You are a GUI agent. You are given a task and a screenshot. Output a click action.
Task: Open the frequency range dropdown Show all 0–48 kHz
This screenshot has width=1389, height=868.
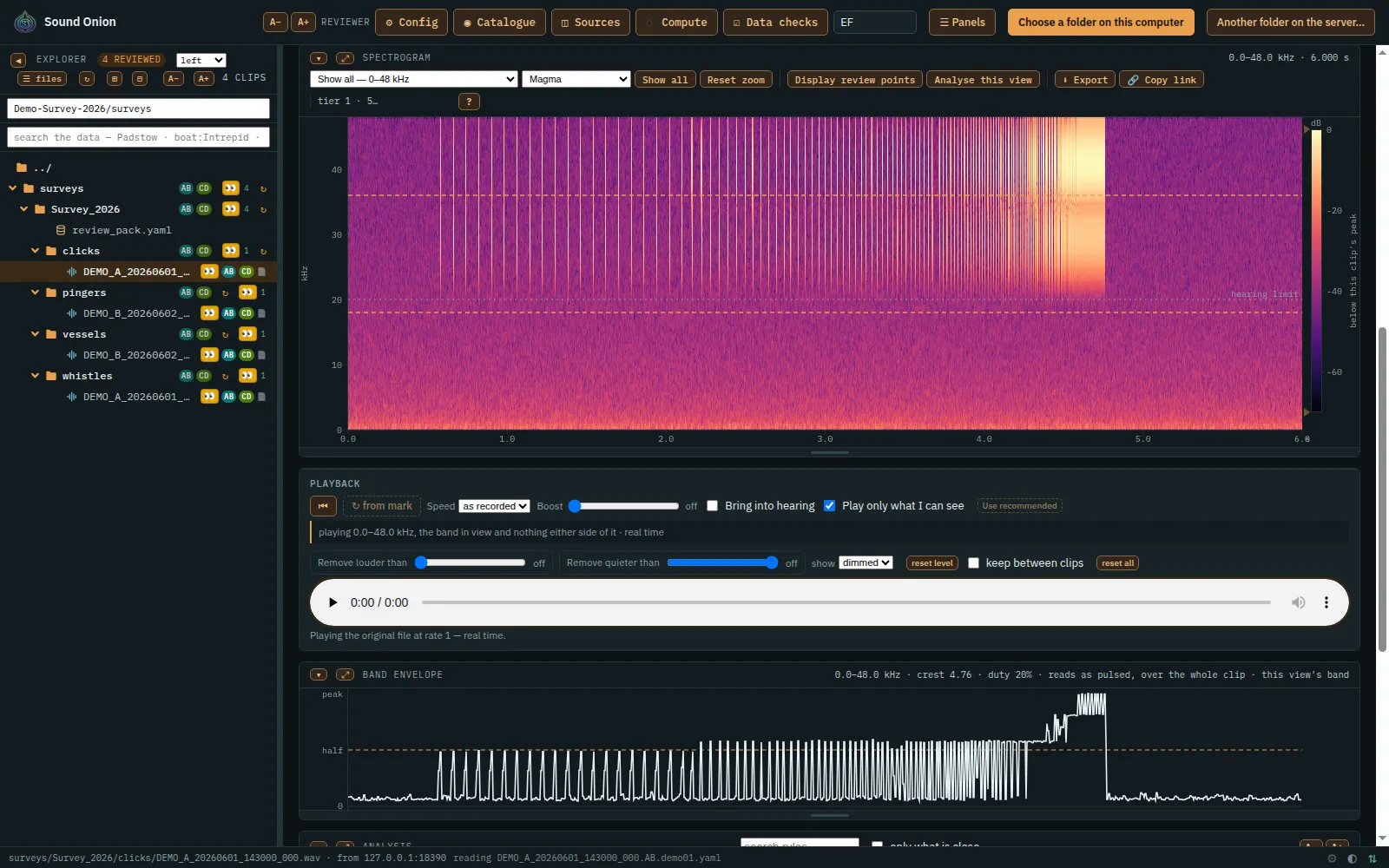click(x=414, y=79)
